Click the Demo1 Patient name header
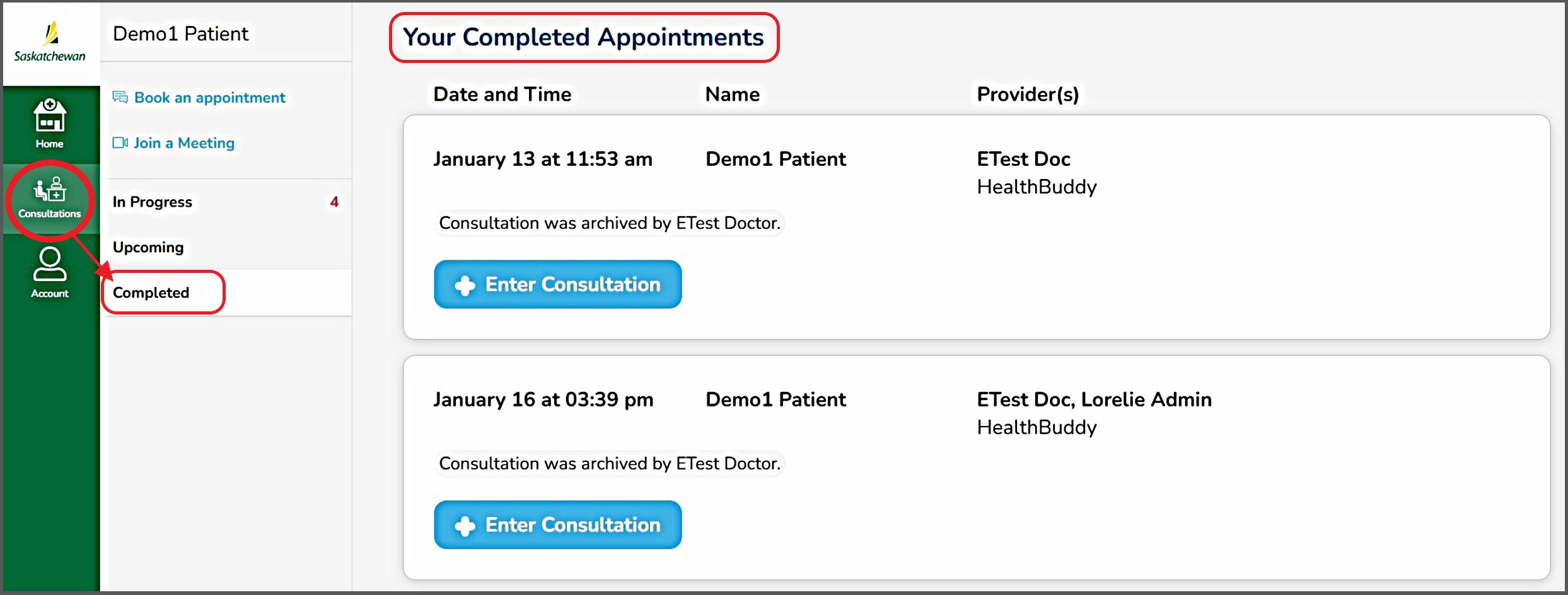The height and width of the screenshot is (595, 1568). tap(180, 33)
